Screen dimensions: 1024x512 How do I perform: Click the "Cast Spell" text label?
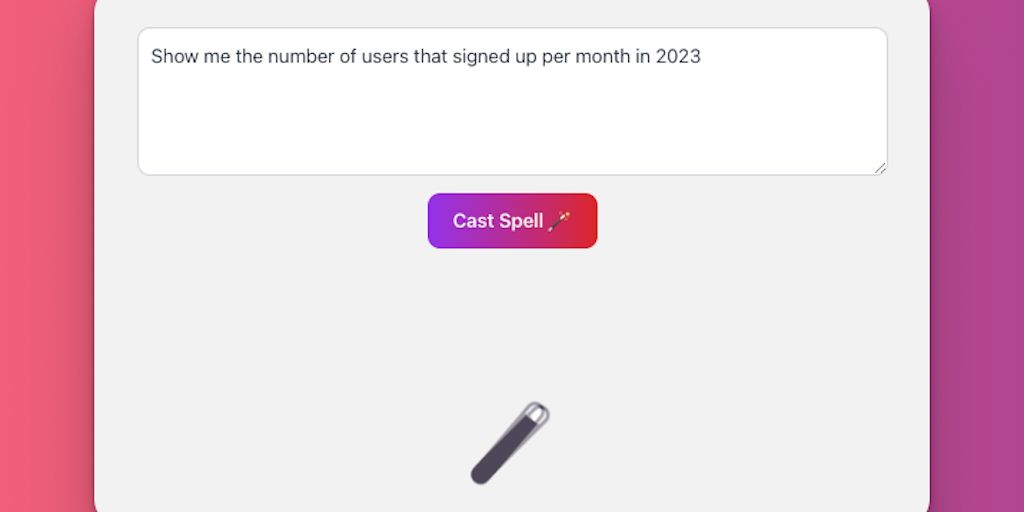(497, 221)
